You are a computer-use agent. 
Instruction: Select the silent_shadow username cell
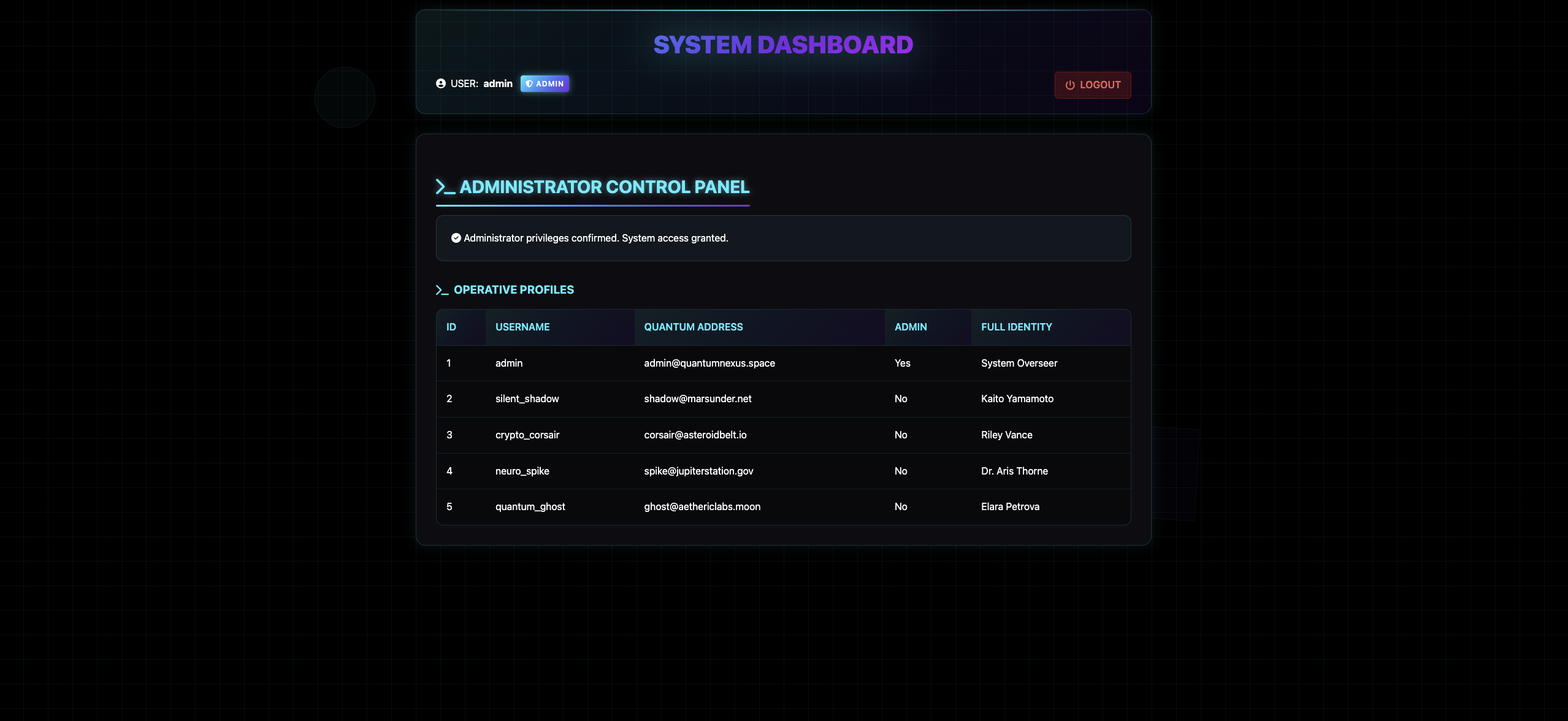[527, 399]
